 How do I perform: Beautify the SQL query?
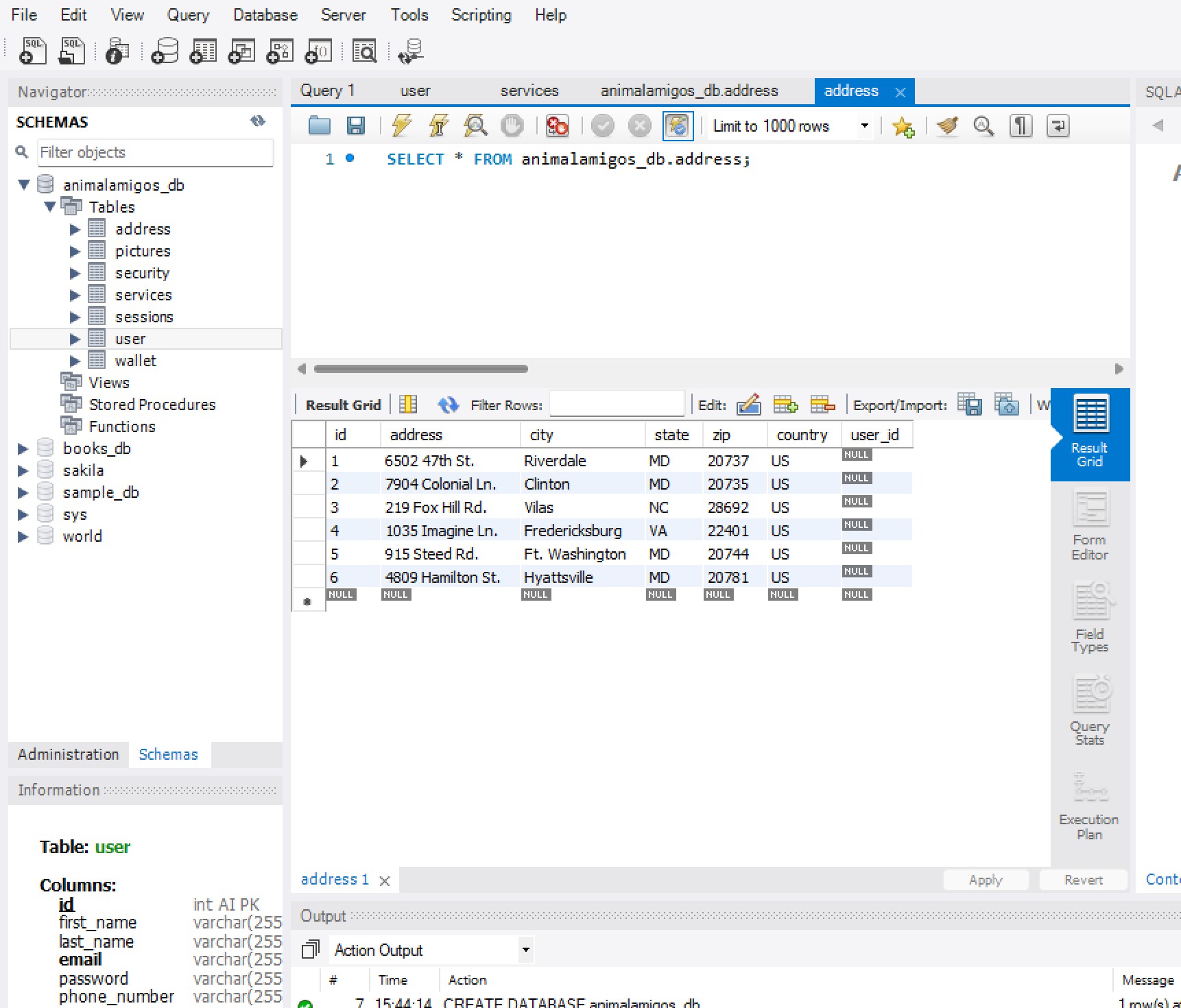(x=947, y=125)
